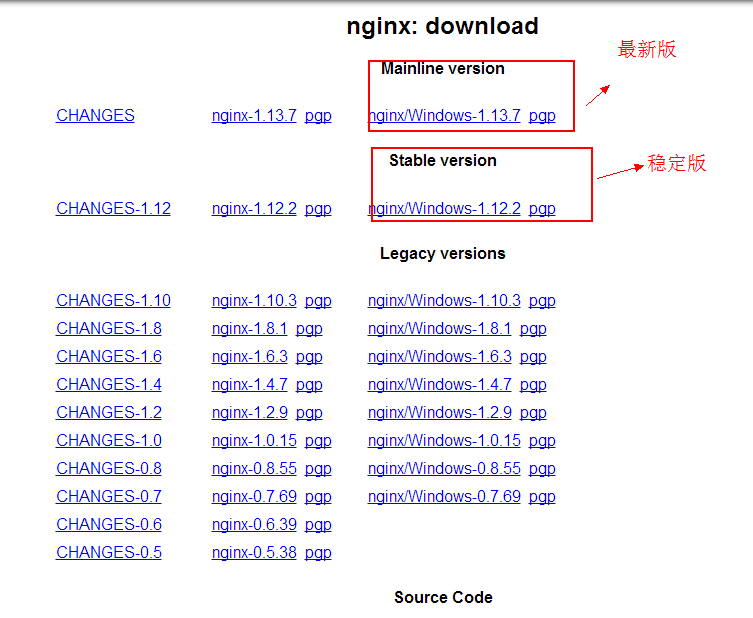
Task: Open pgp signature for nginx-0.5.38
Action: (318, 553)
